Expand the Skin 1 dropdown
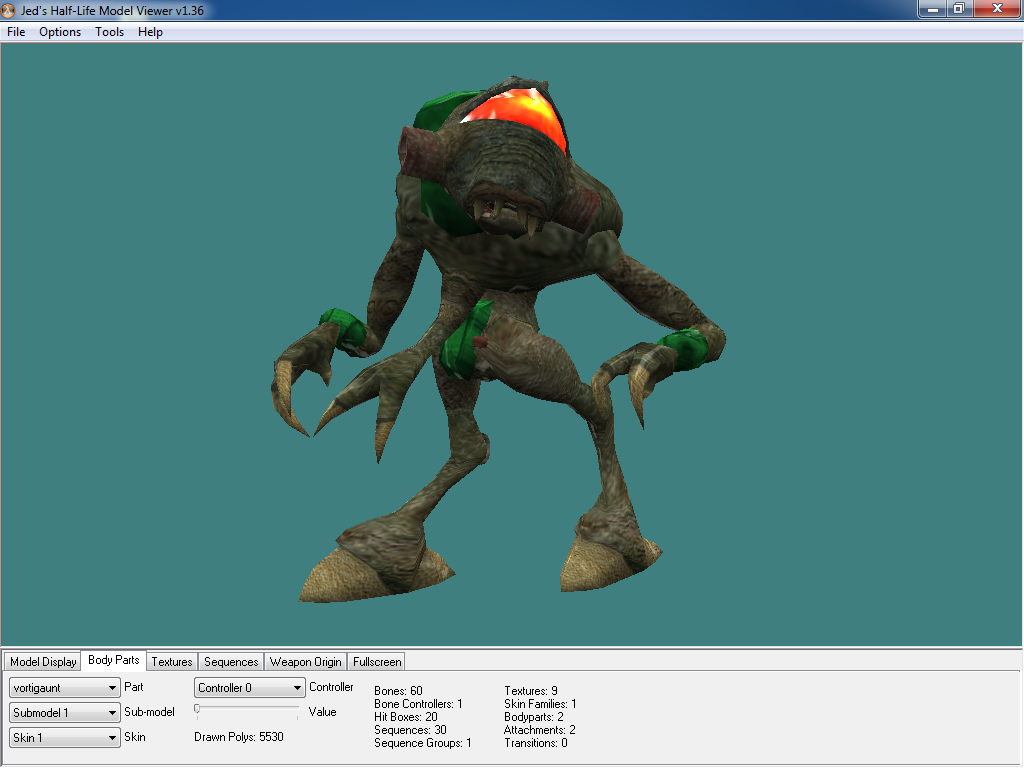This screenshot has height=768, width=1024. (65, 738)
